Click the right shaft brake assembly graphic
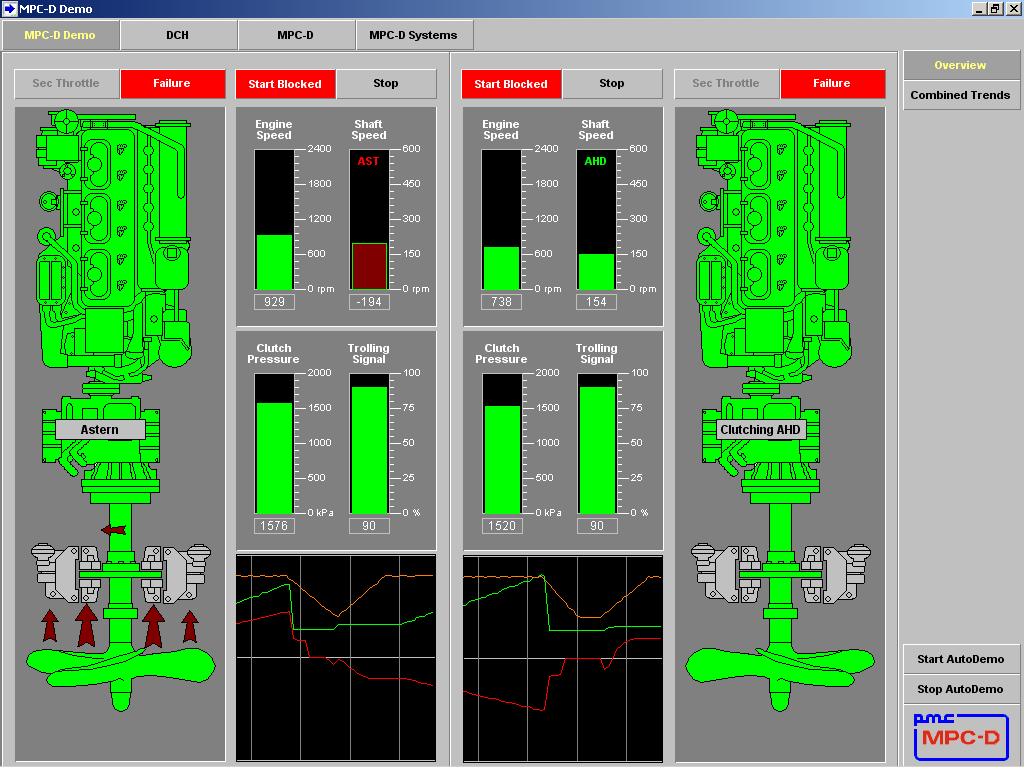Screen dimensions: 1024x768 point(781,573)
